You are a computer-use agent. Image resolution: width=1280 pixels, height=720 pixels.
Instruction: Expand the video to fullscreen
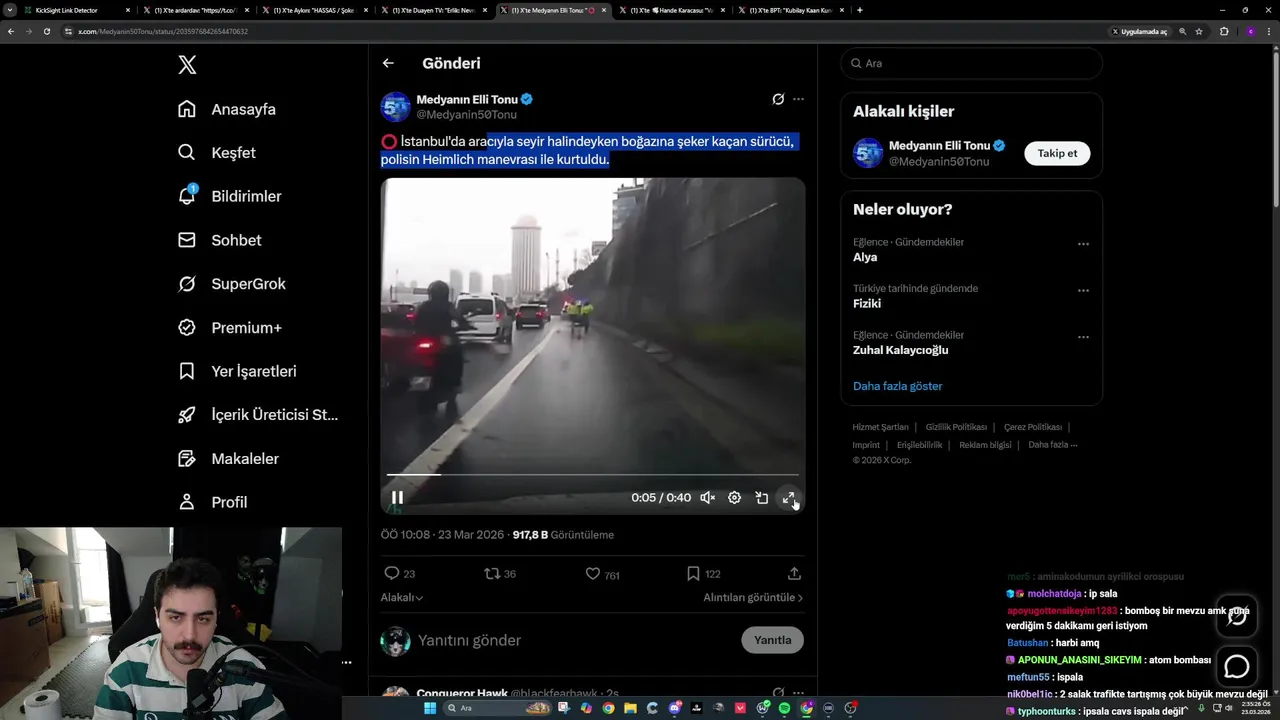[788, 497]
